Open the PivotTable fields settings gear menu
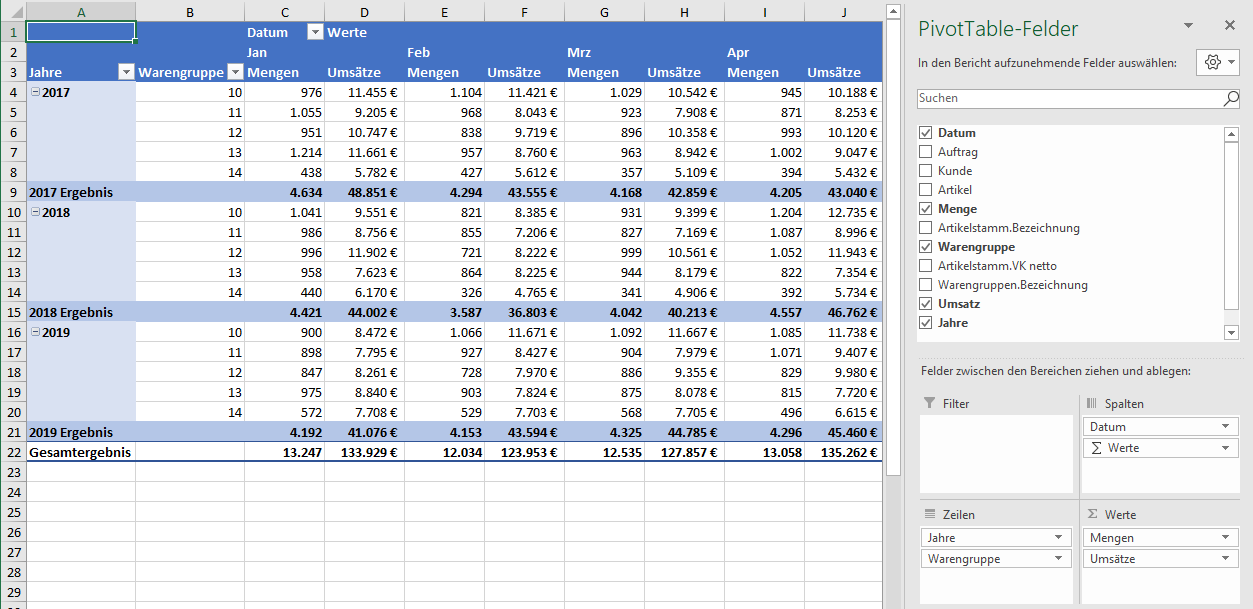 click(1217, 62)
